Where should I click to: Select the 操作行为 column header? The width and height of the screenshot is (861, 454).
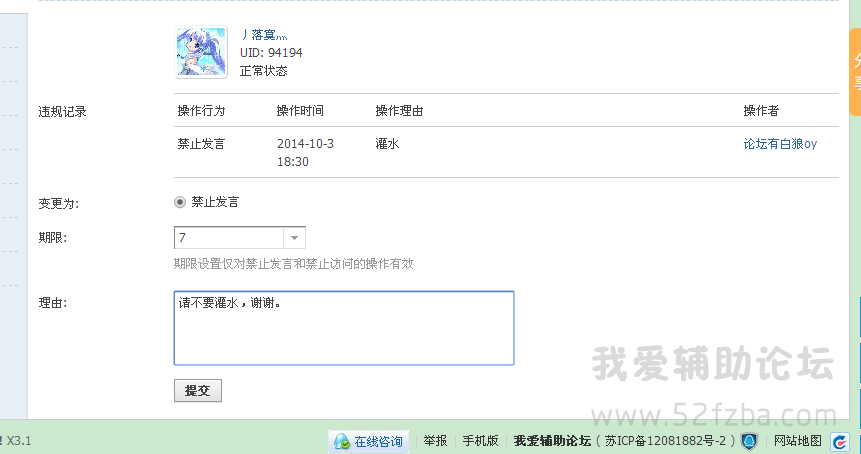[202, 111]
